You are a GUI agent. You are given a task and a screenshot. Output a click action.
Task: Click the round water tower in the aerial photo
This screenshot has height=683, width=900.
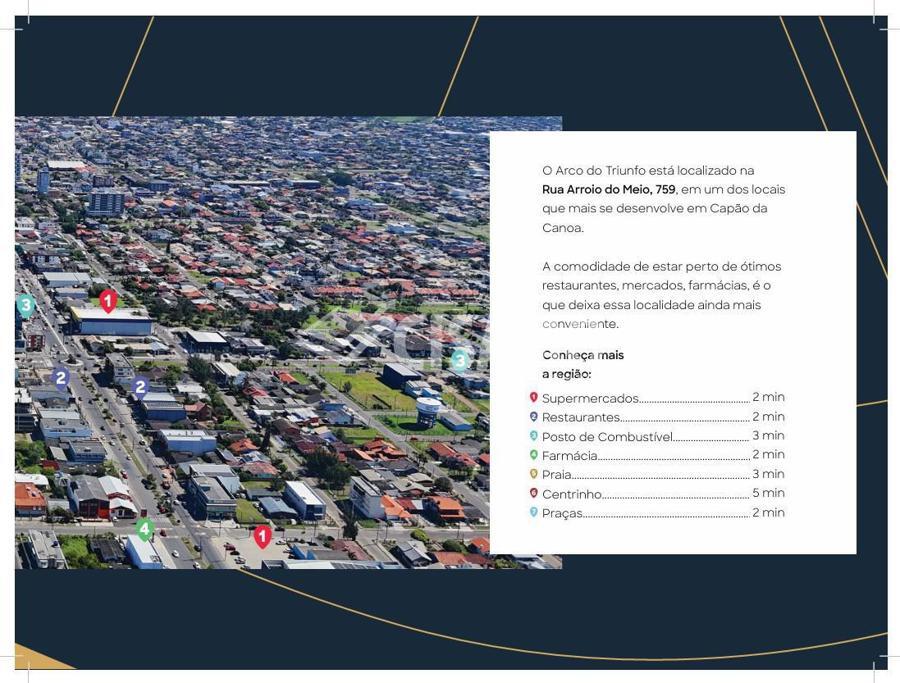(x=428, y=409)
